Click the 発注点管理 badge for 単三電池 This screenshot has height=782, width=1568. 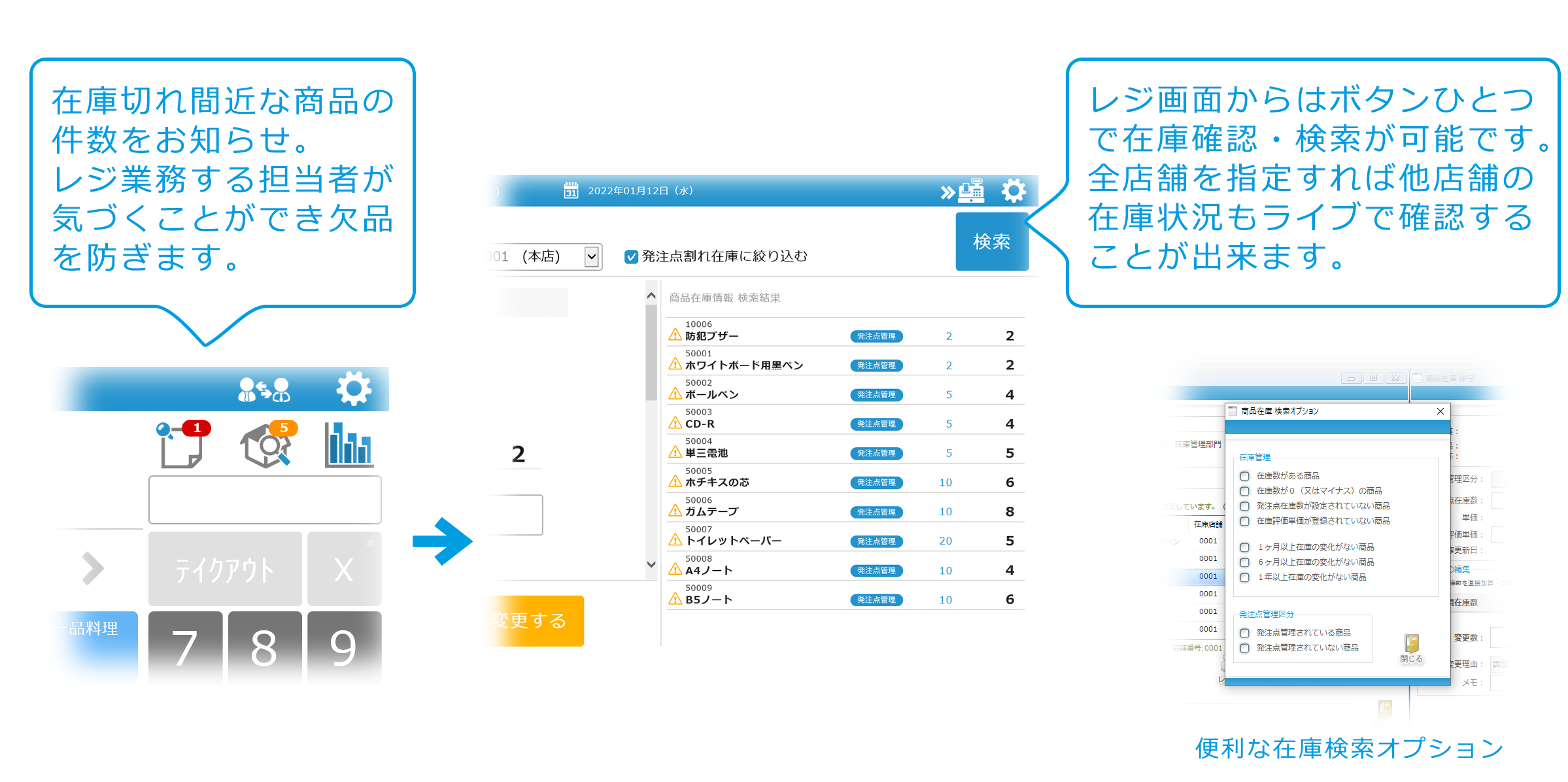tap(876, 453)
